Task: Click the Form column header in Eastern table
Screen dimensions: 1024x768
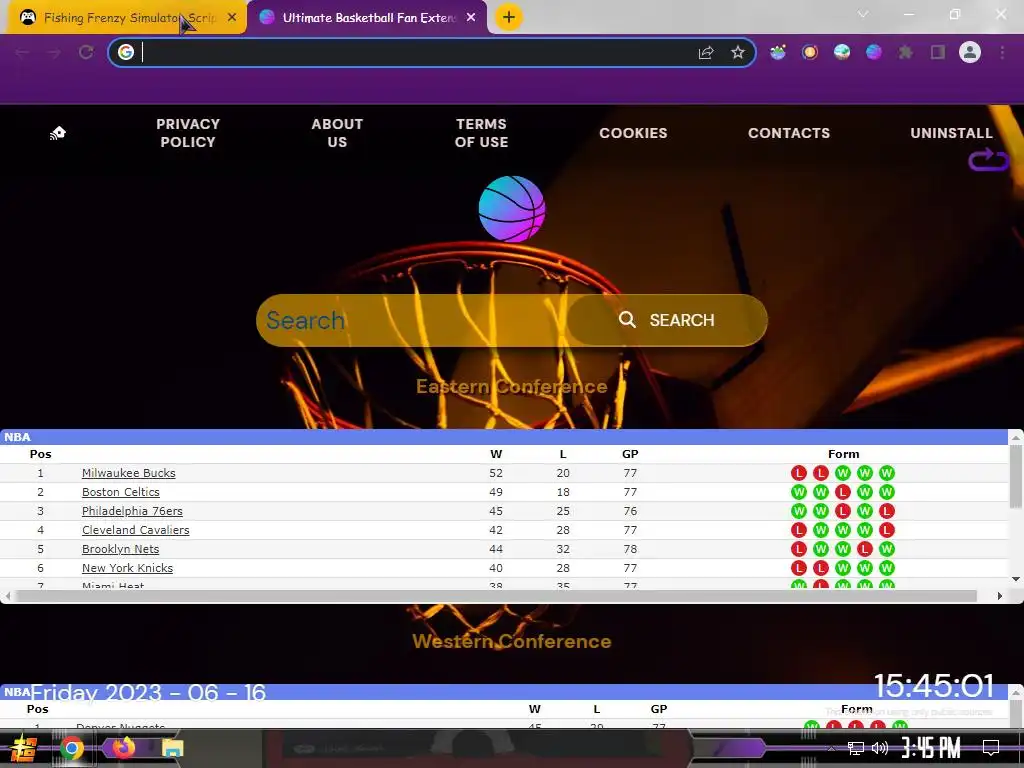Action: pos(843,454)
